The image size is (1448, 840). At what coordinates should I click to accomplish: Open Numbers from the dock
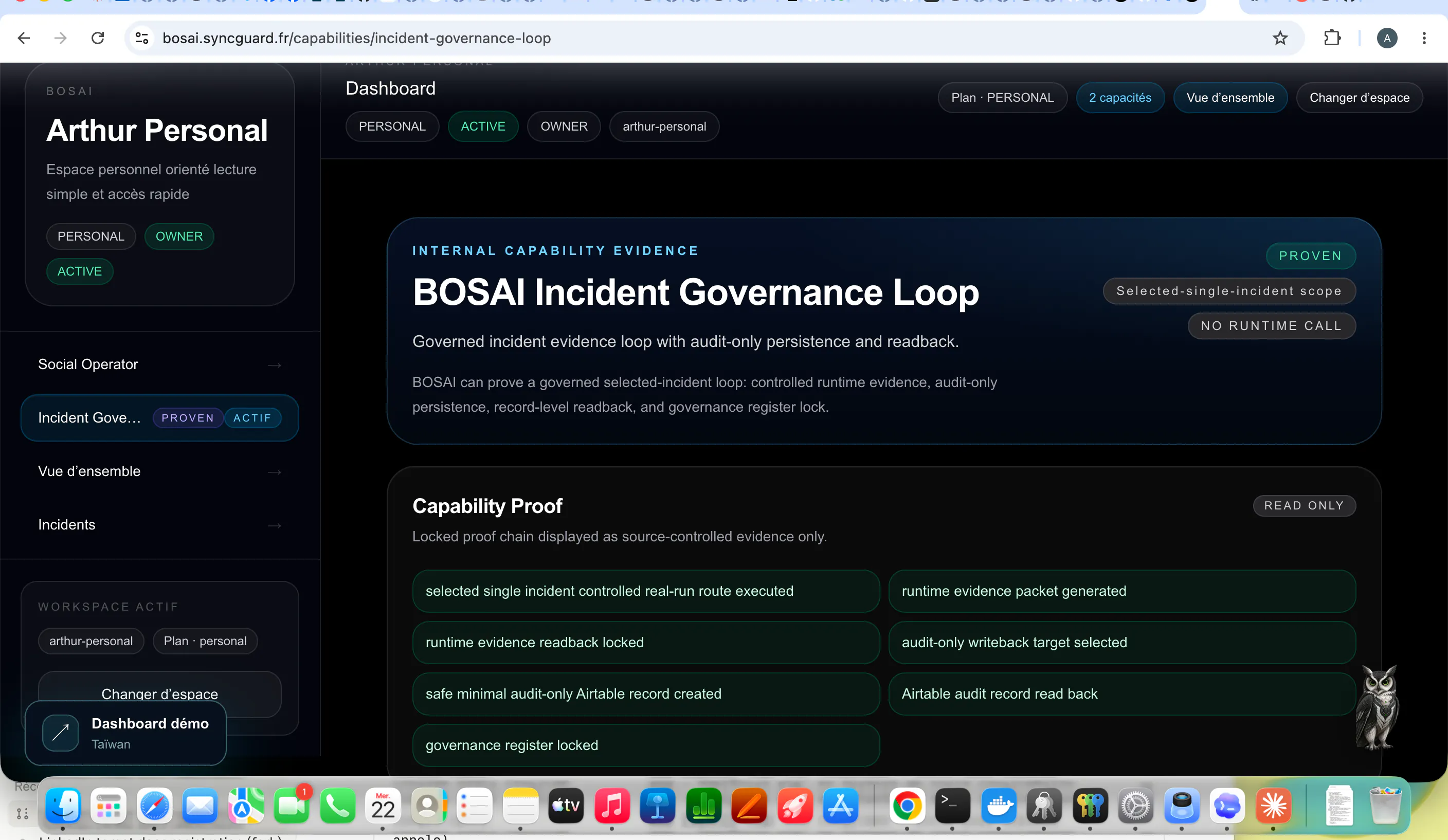pos(703,806)
